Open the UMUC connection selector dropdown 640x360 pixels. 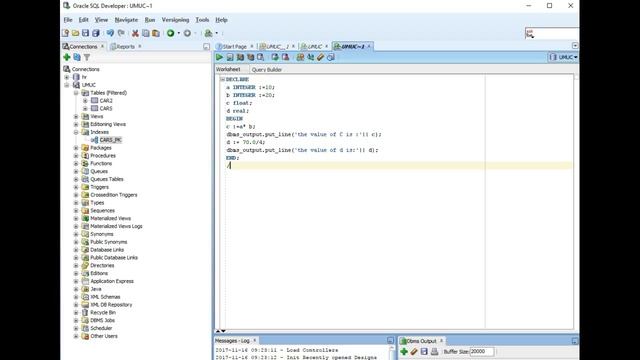pos(563,57)
